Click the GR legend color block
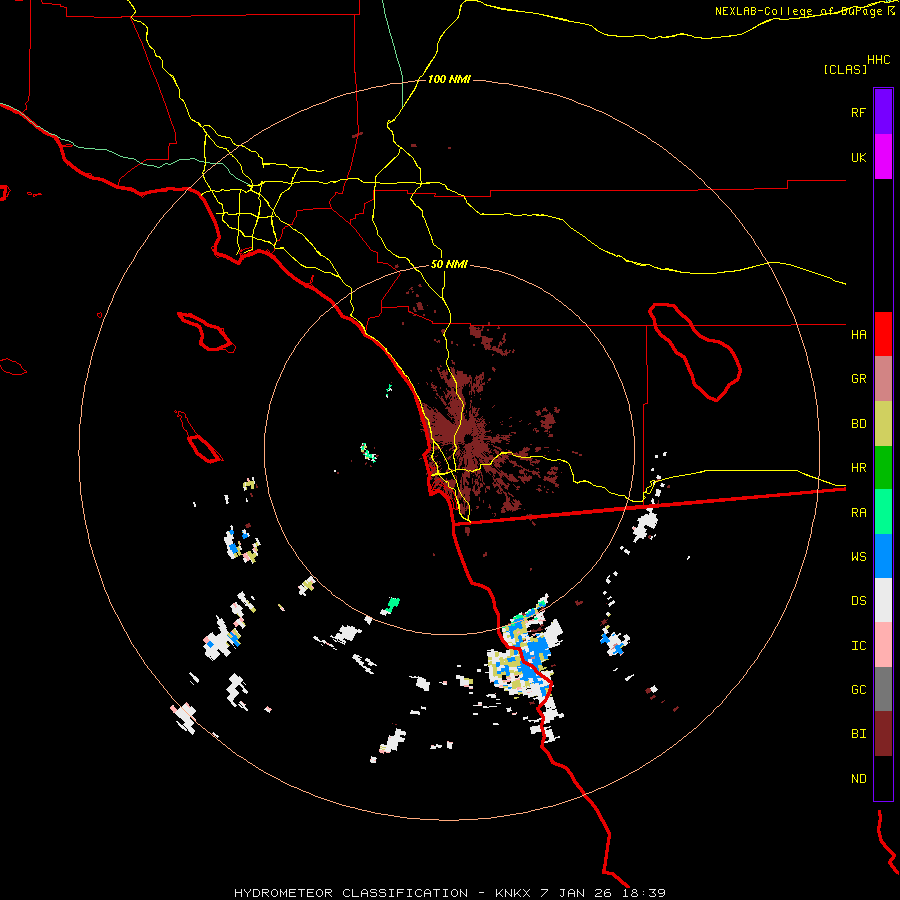The image size is (900, 900). coord(883,379)
